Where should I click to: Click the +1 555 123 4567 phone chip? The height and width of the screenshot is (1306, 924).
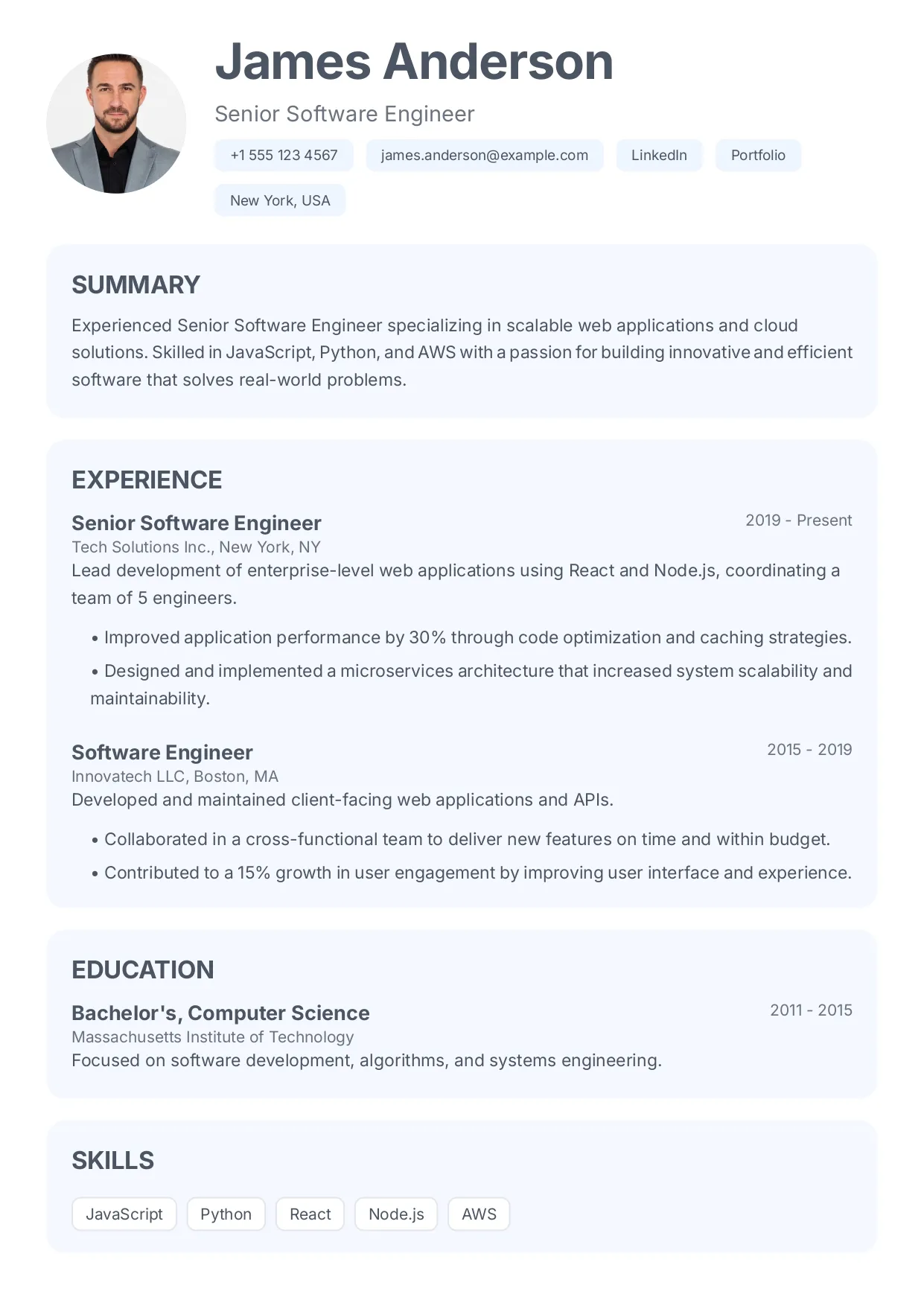[284, 156]
